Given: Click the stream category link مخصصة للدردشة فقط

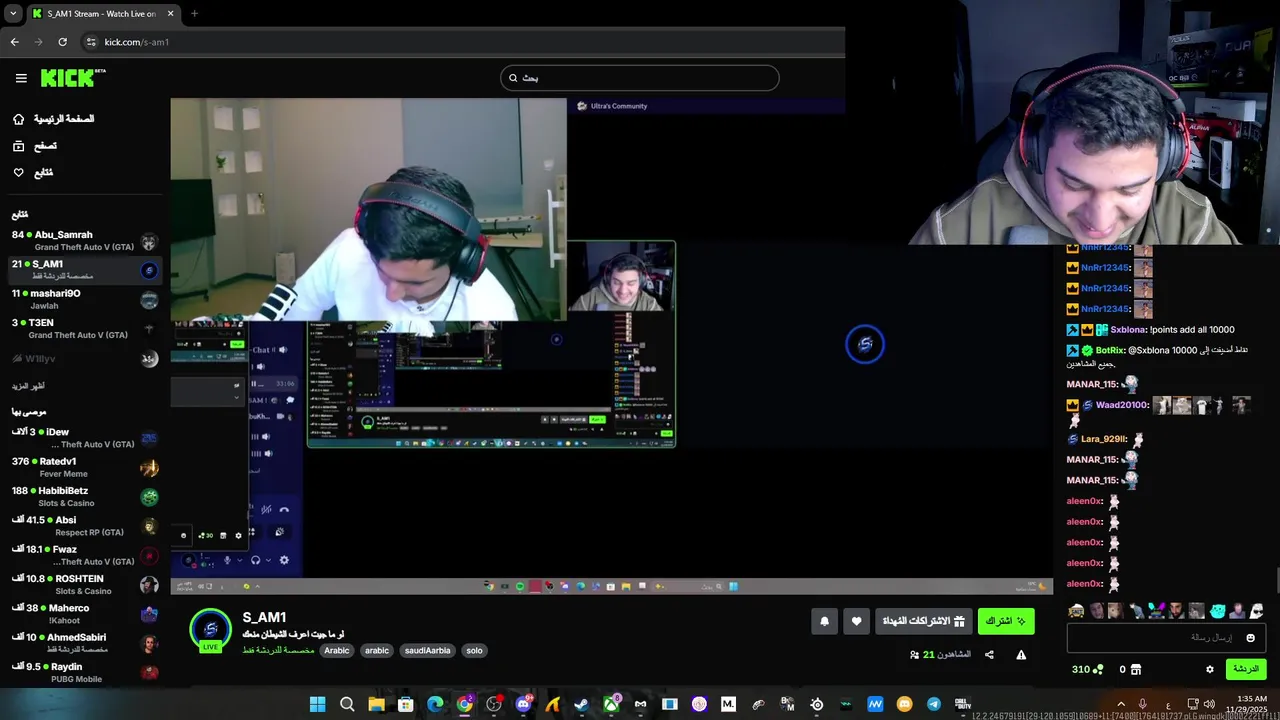Looking at the screenshot, I should 279,650.
